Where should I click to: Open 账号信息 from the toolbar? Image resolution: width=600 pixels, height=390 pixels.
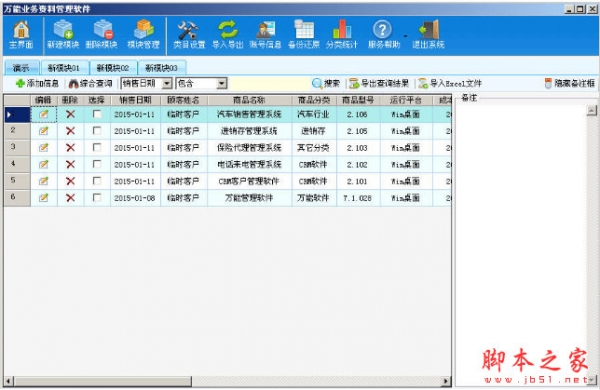tap(265, 34)
